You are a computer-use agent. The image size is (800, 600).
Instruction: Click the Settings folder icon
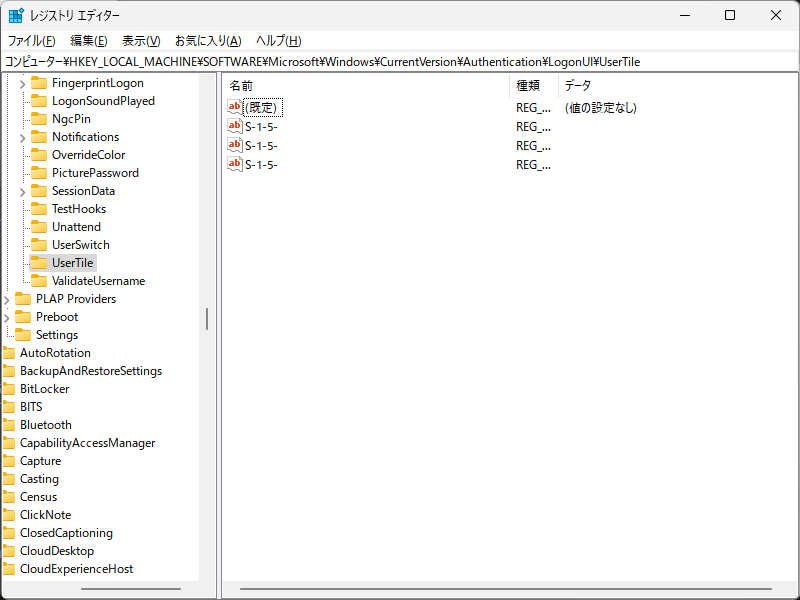23,335
